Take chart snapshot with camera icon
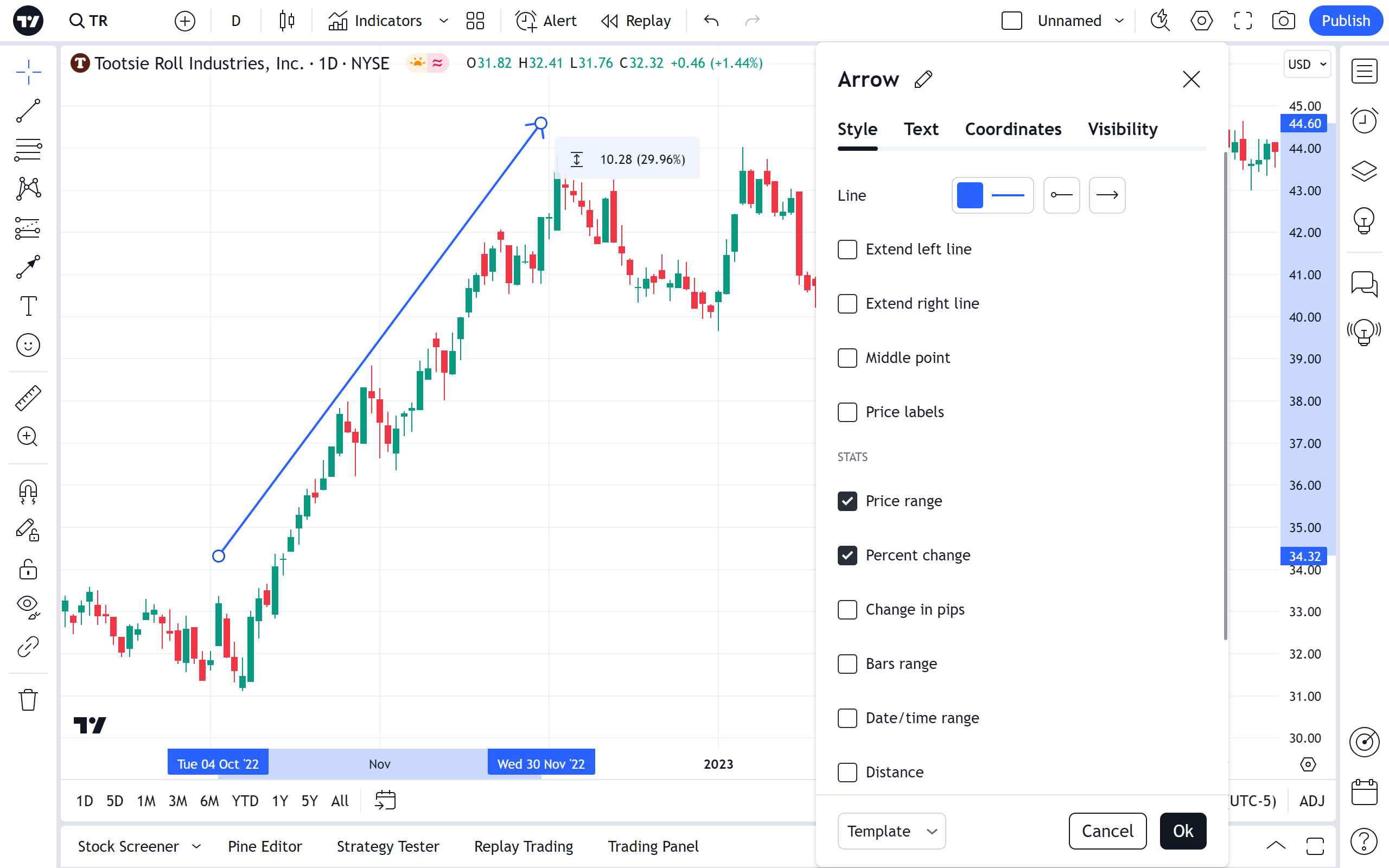Image resolution: width=1389 pixels, height=868 pixels. [x=1283, y=21]
